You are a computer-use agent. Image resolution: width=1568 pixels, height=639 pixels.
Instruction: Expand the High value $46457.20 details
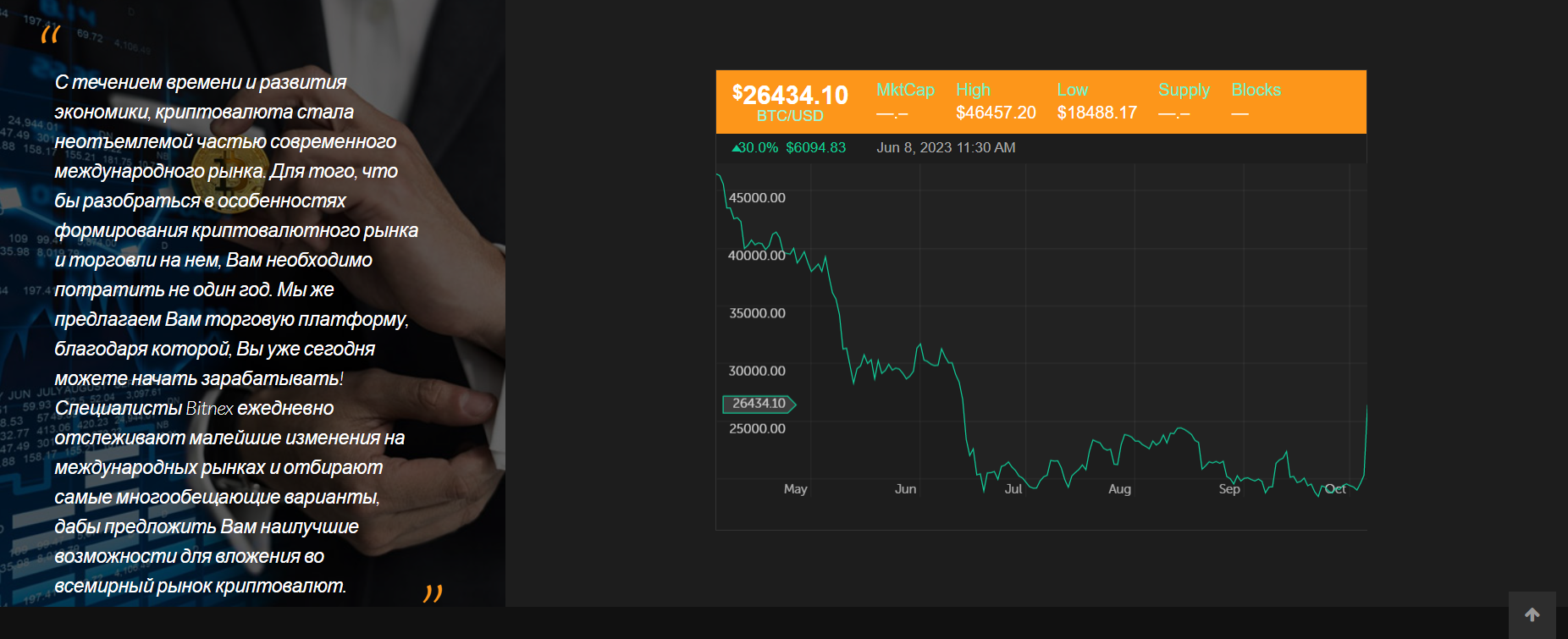[997, 110]
